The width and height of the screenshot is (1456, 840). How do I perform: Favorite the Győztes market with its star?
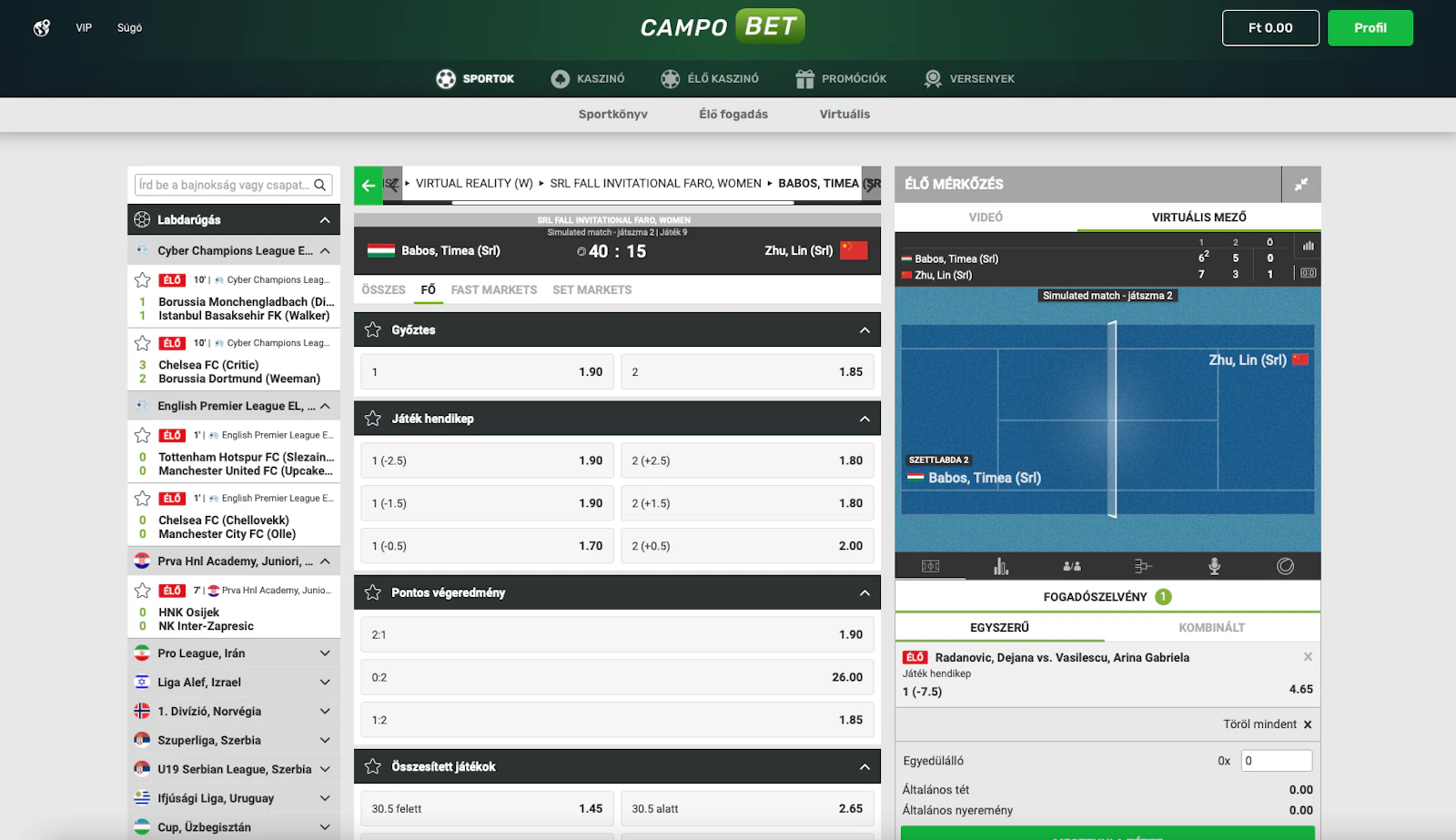(372, 329)
